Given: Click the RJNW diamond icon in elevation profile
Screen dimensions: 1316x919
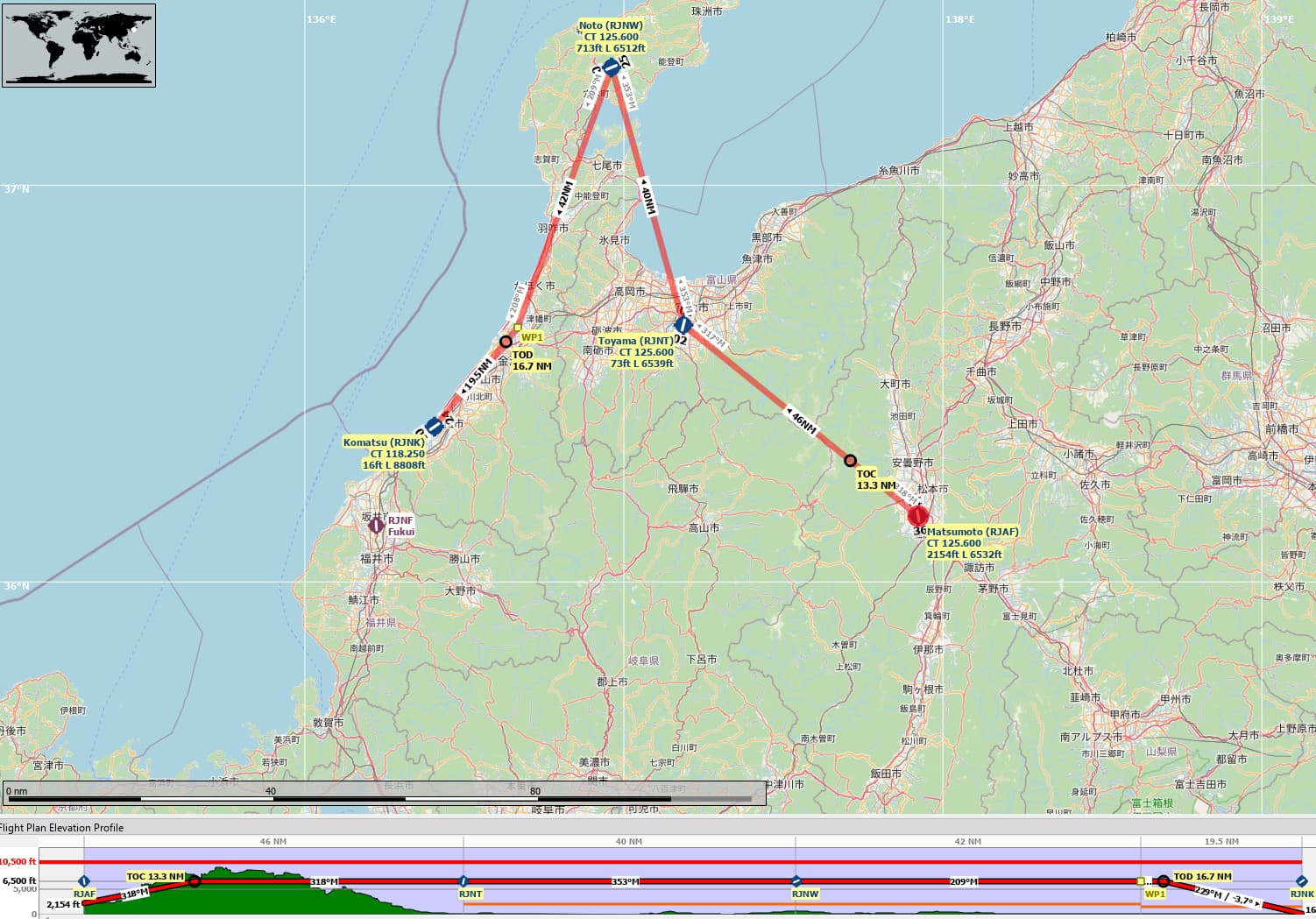Looking at the screenshot, I should pos(796,881).
